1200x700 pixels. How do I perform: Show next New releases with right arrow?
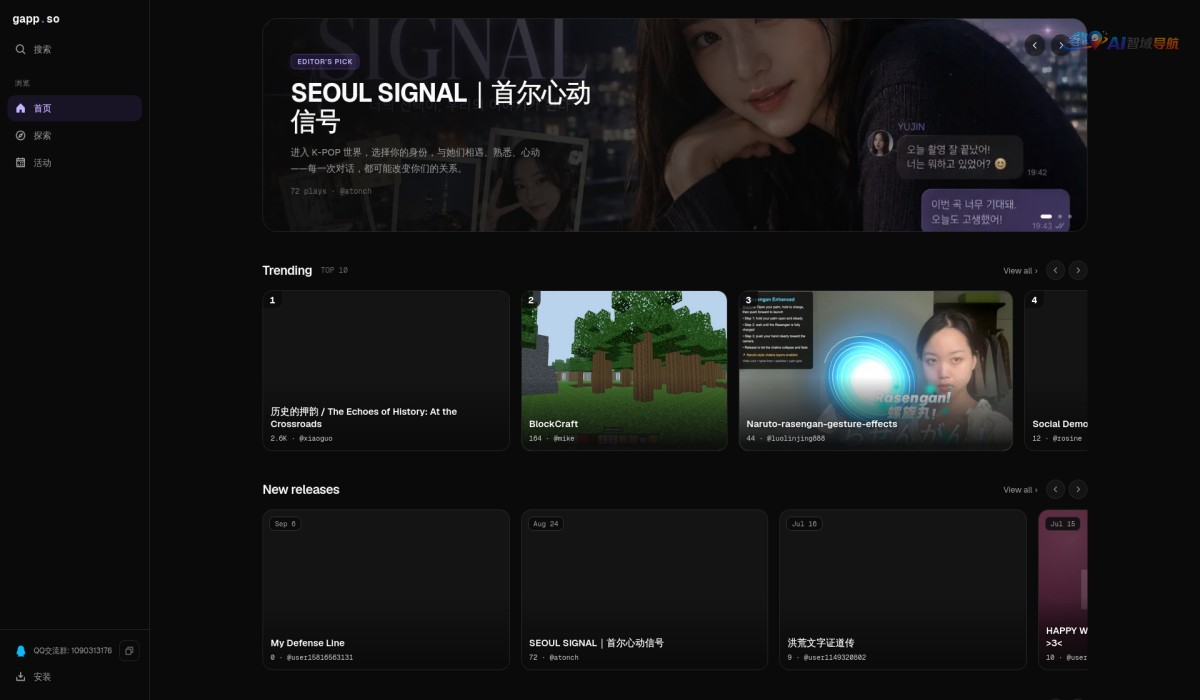click(1078, 489)
